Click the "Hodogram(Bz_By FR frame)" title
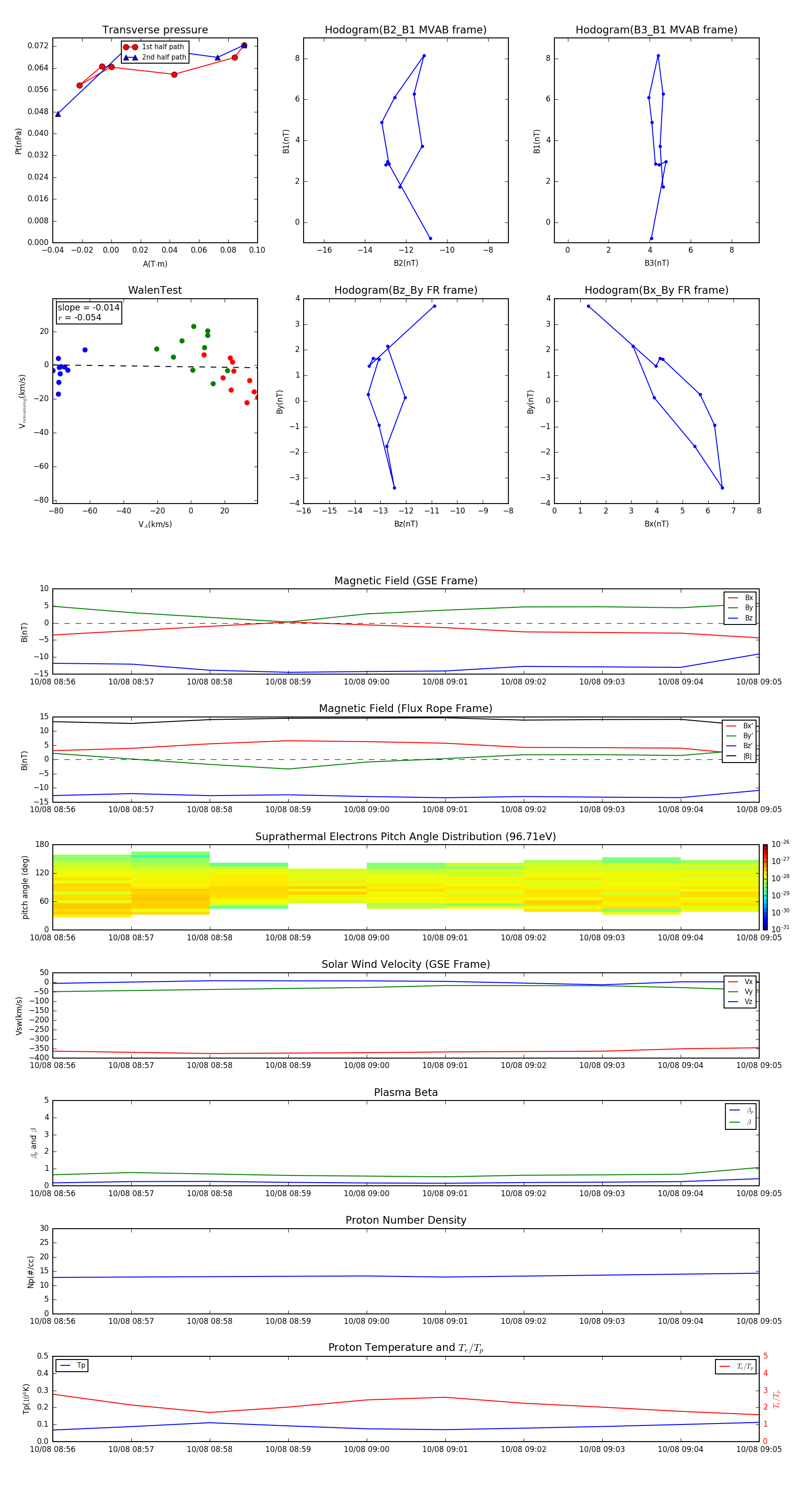 [406, 290]
